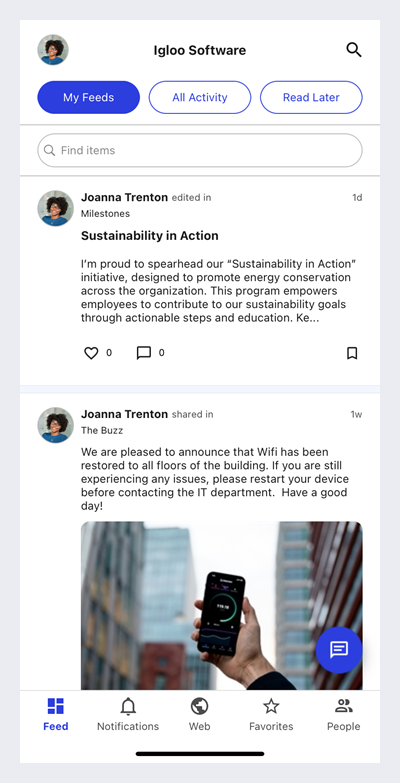Open the People tab
This screenshot has height=783, width=400.
pyautogui.click(x=344, y=715)
